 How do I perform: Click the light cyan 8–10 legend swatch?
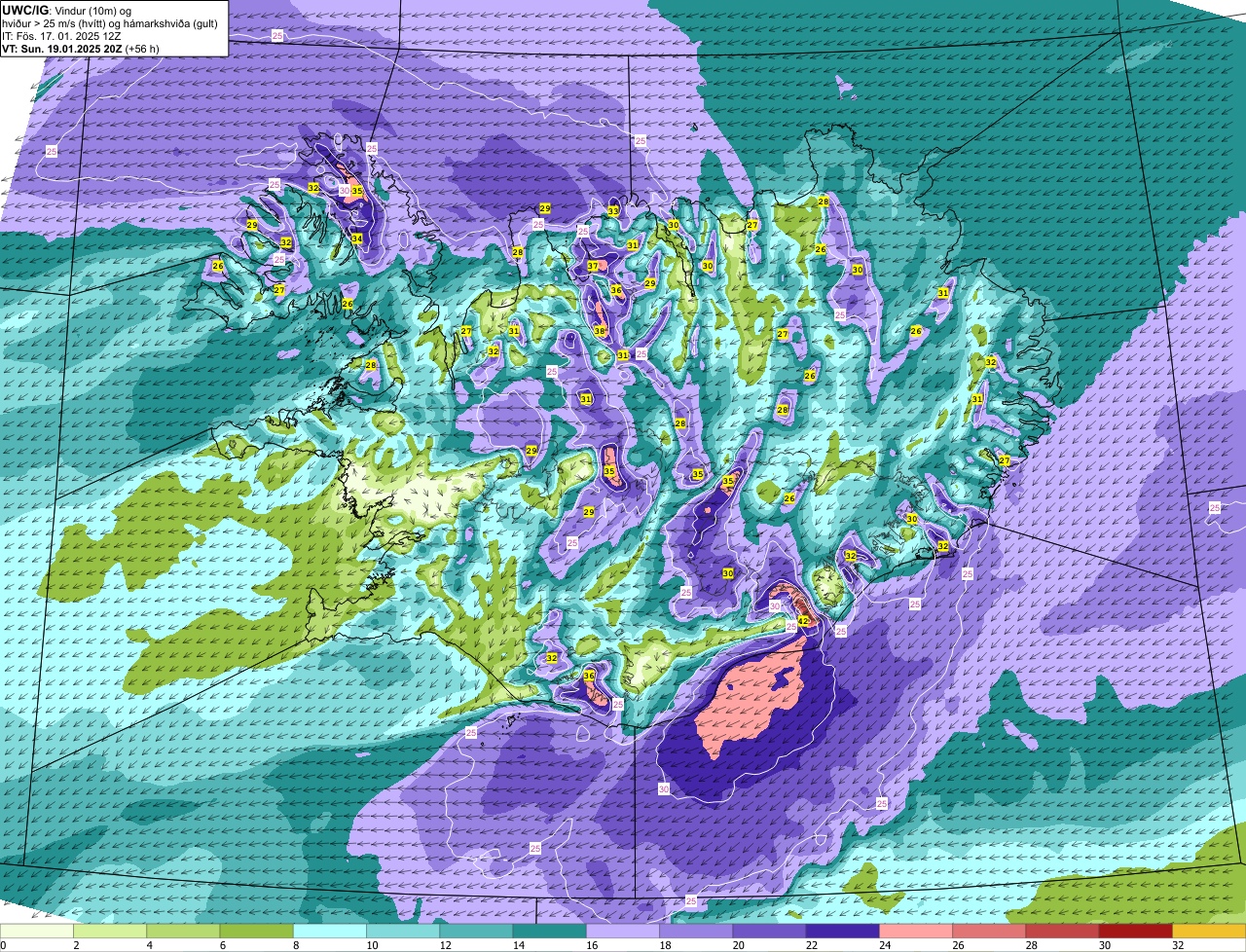pos(330,931)
